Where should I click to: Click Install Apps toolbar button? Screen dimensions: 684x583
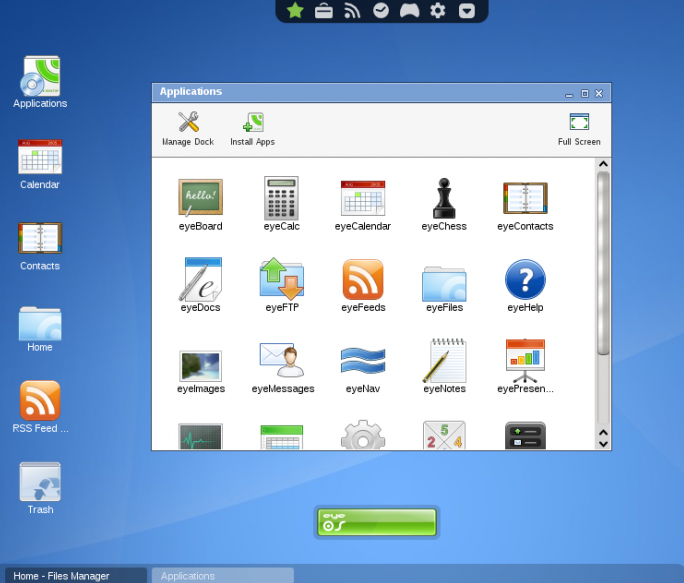click(x=252, y=128)
